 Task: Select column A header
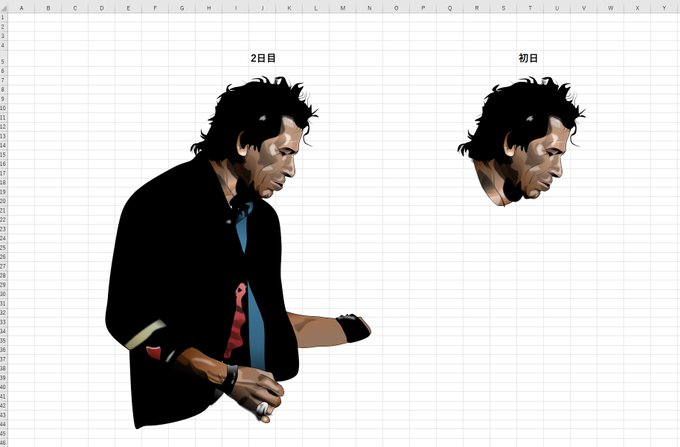coord(21,8)
